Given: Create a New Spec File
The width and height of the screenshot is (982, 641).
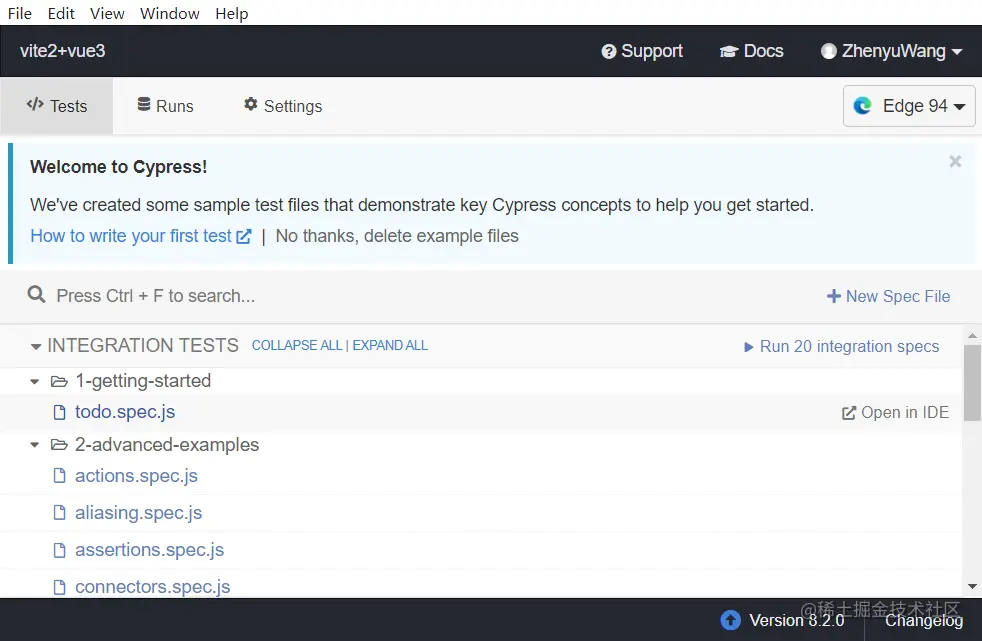Looking at the screenshot, I should pyautogui.click(x=888, y=296).
